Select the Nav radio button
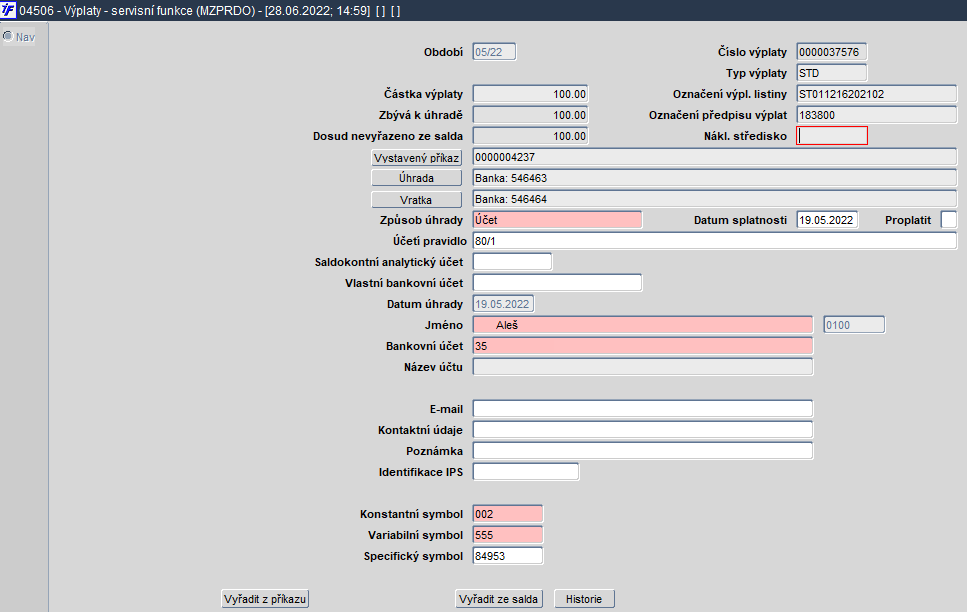967x612 pixels. (x=8, y=36)
